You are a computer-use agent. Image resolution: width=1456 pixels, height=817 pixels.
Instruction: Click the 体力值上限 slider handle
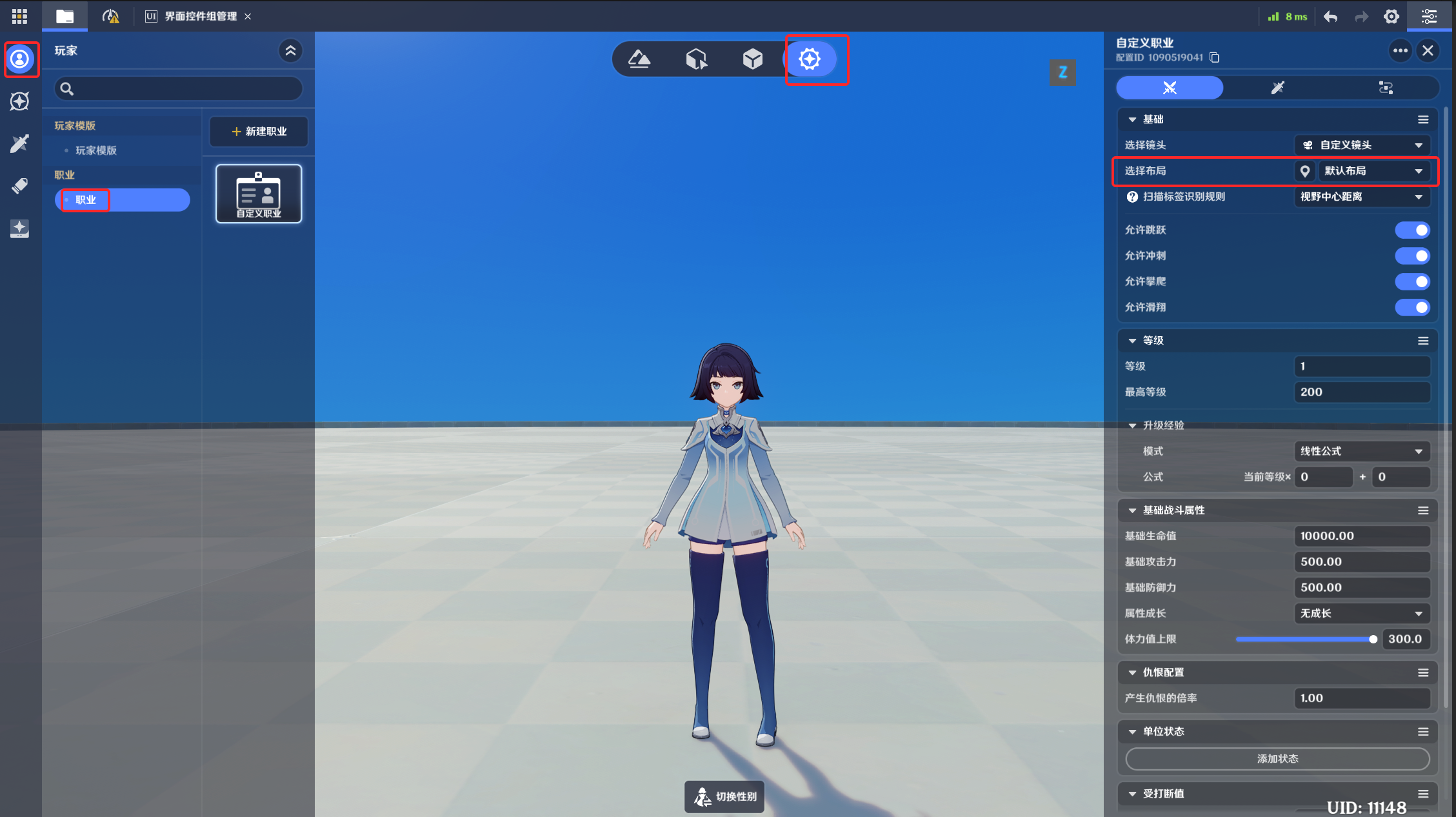click(x=1373, y=640)
